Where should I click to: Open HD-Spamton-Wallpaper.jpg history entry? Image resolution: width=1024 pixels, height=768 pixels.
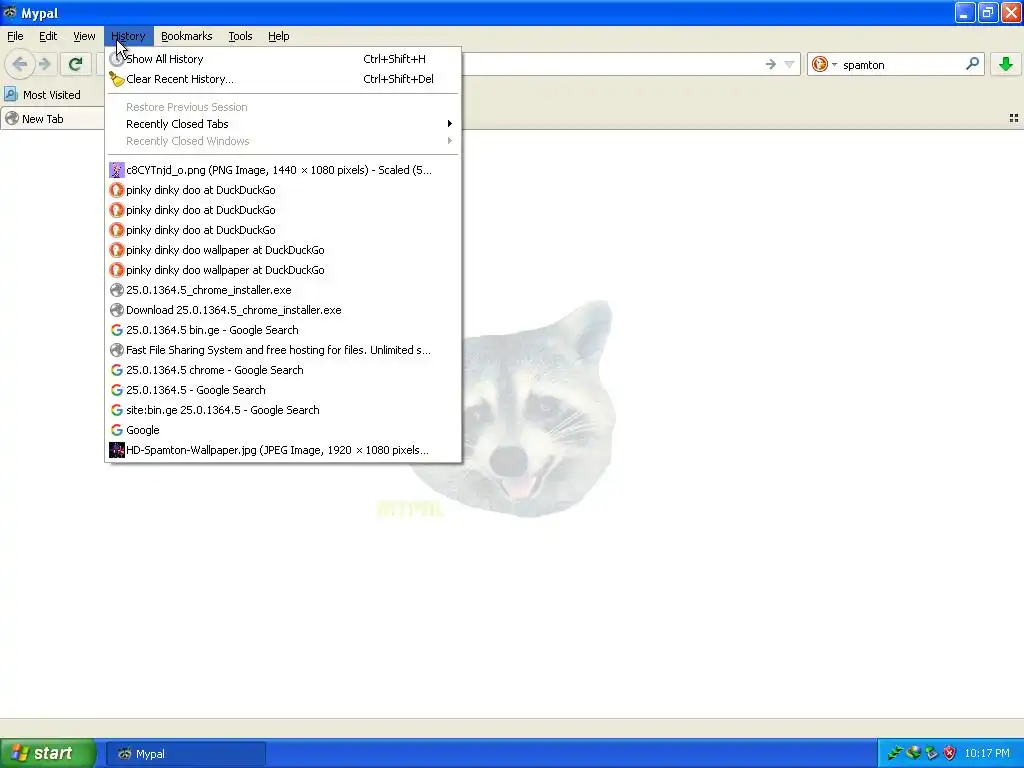click(x=283, y=450)
